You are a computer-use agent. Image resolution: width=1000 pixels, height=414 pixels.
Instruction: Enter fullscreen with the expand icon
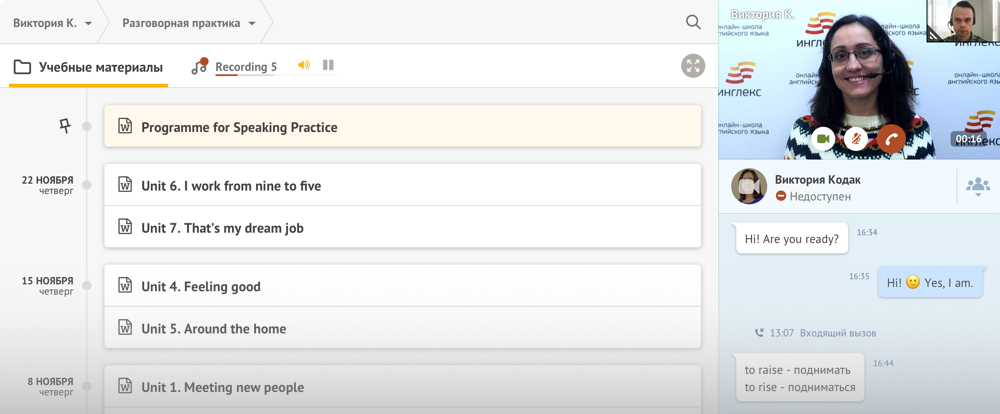click(693, 66)
